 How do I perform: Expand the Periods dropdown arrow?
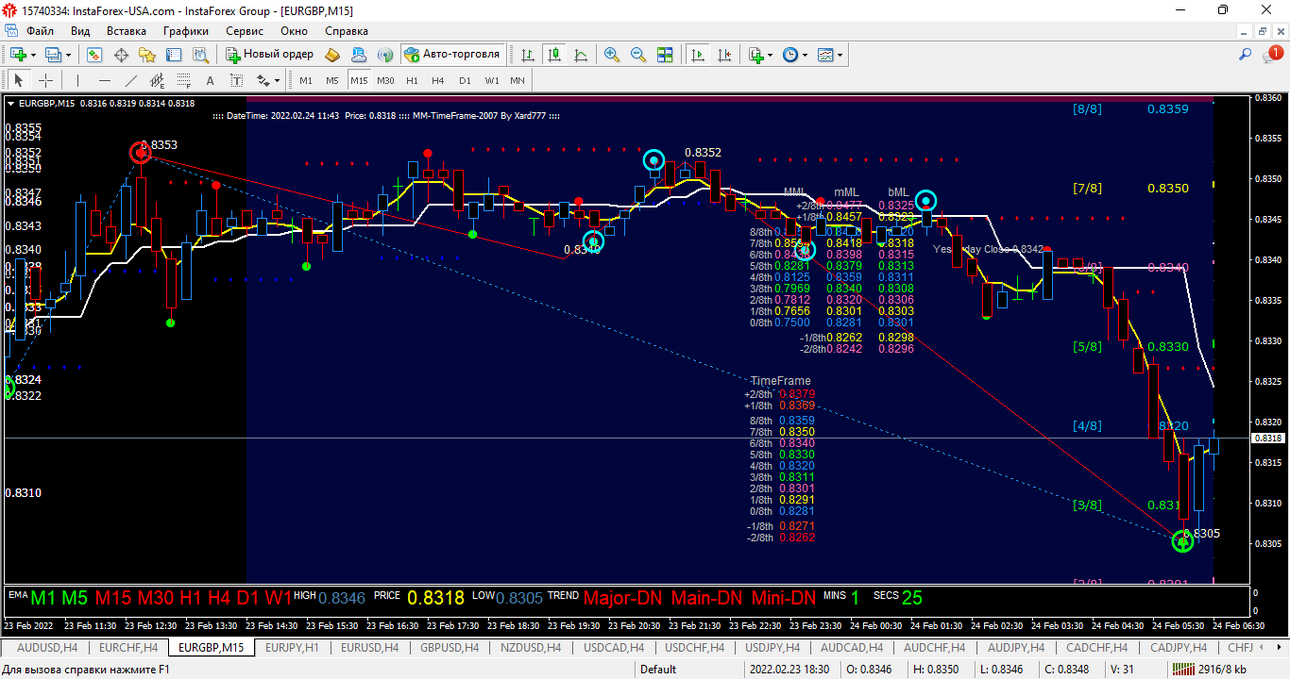[806, 55]
